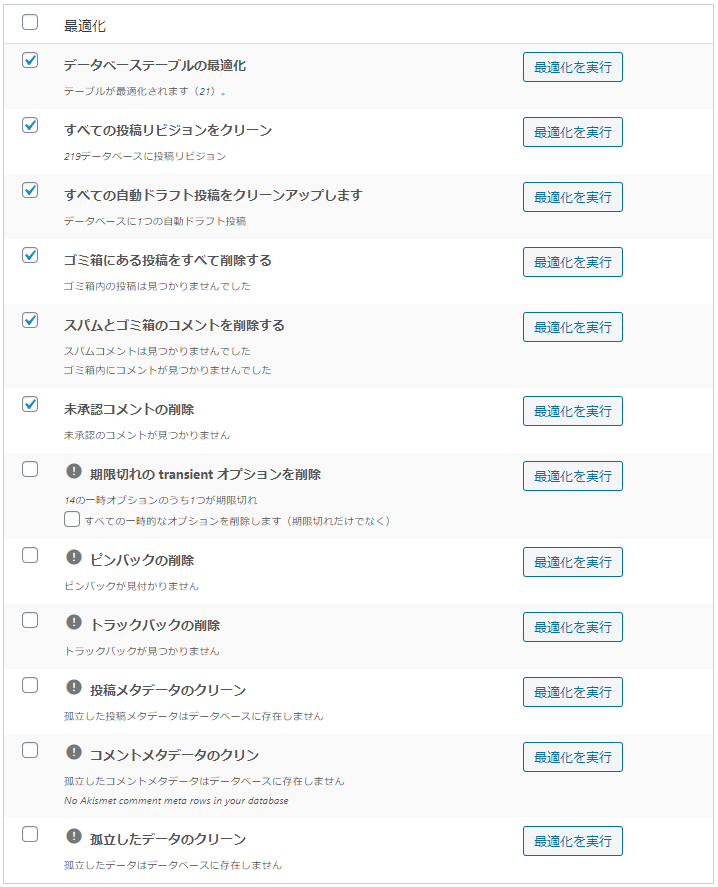Click warning icon next to ピンバックの削除

(74, 557)
